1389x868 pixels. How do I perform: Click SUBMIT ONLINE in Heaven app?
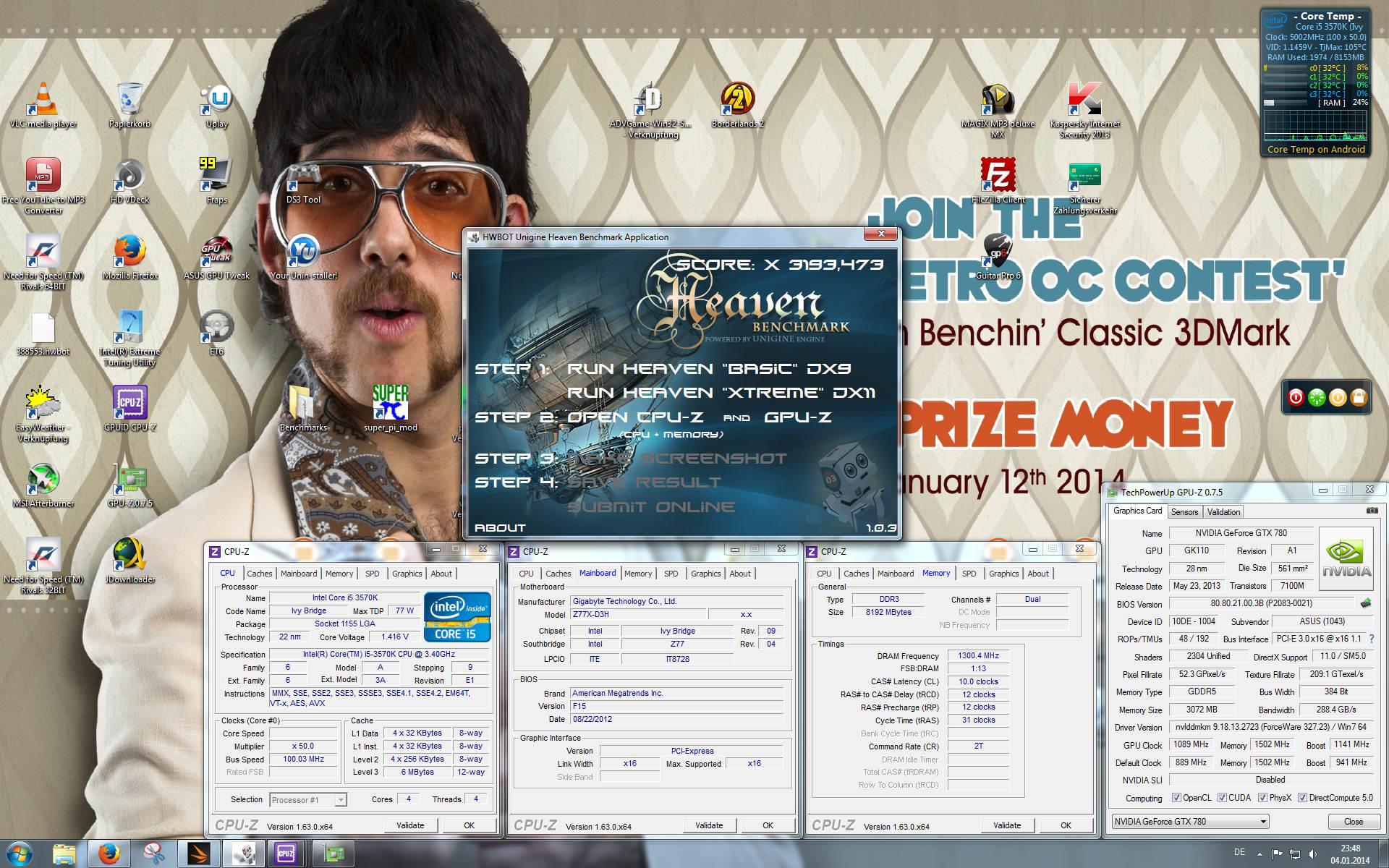(x=650, y=507)
